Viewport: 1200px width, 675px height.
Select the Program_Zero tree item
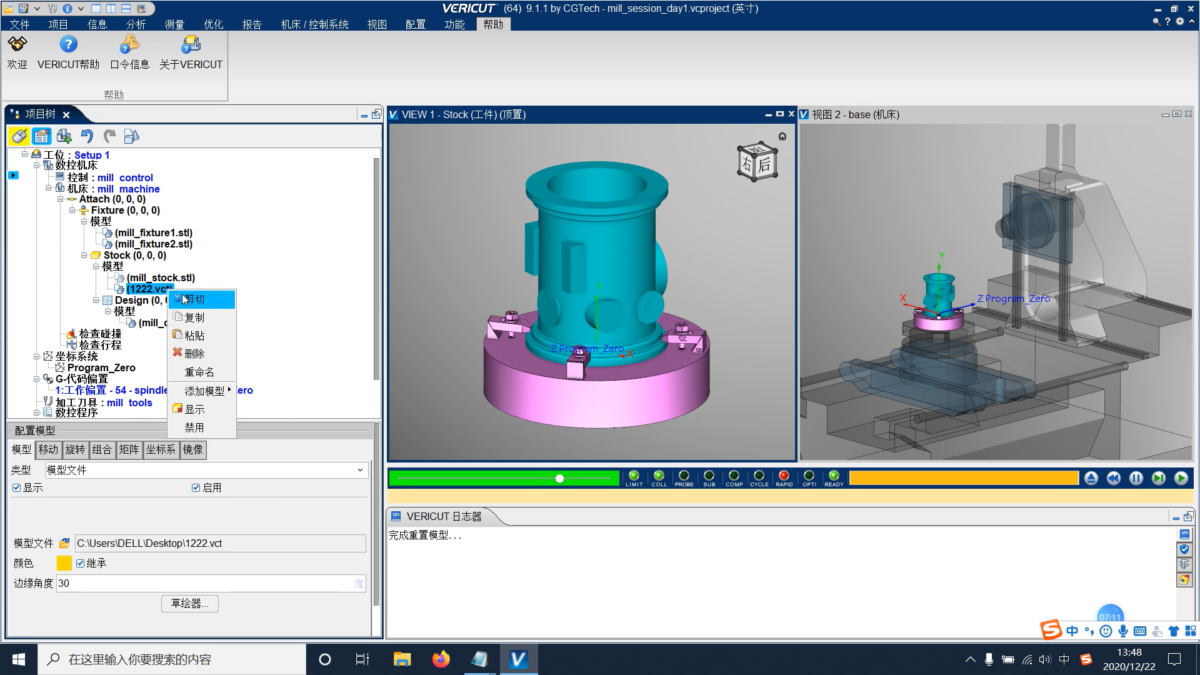pos(100,368)
